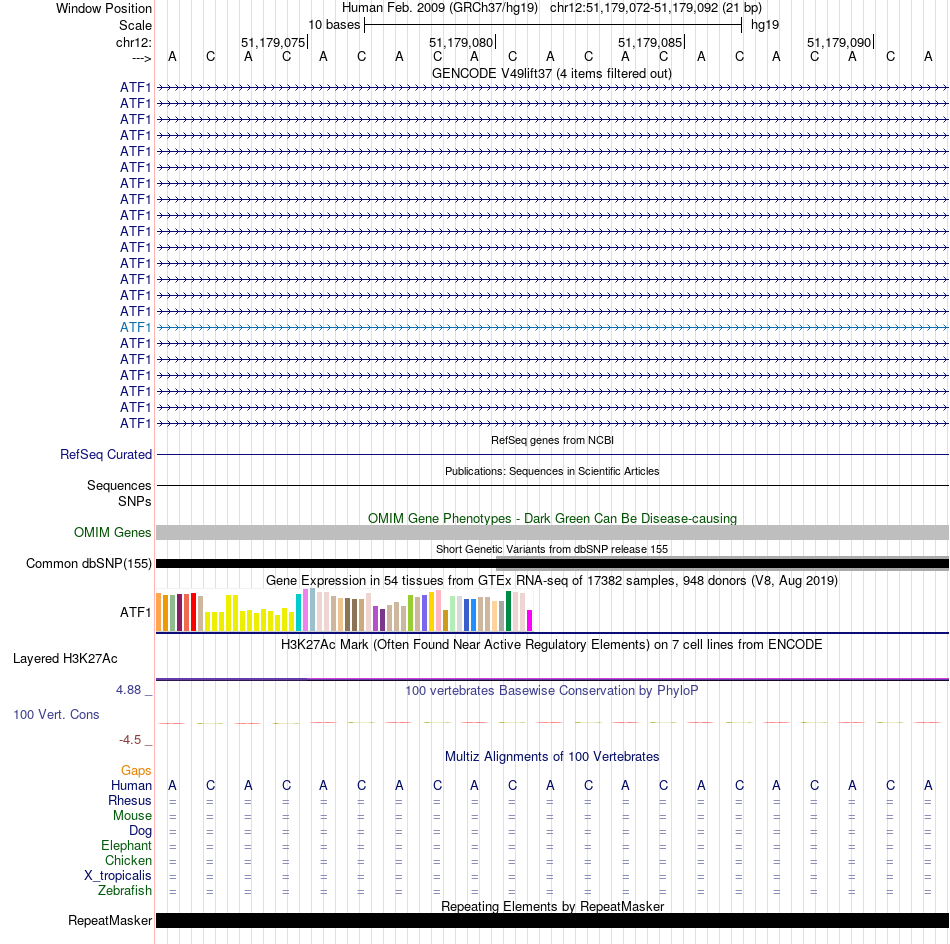This screenshot has height=944, width=950.
Task: Click the 100 Vert. Cons track label
Action: click(56, 714)
